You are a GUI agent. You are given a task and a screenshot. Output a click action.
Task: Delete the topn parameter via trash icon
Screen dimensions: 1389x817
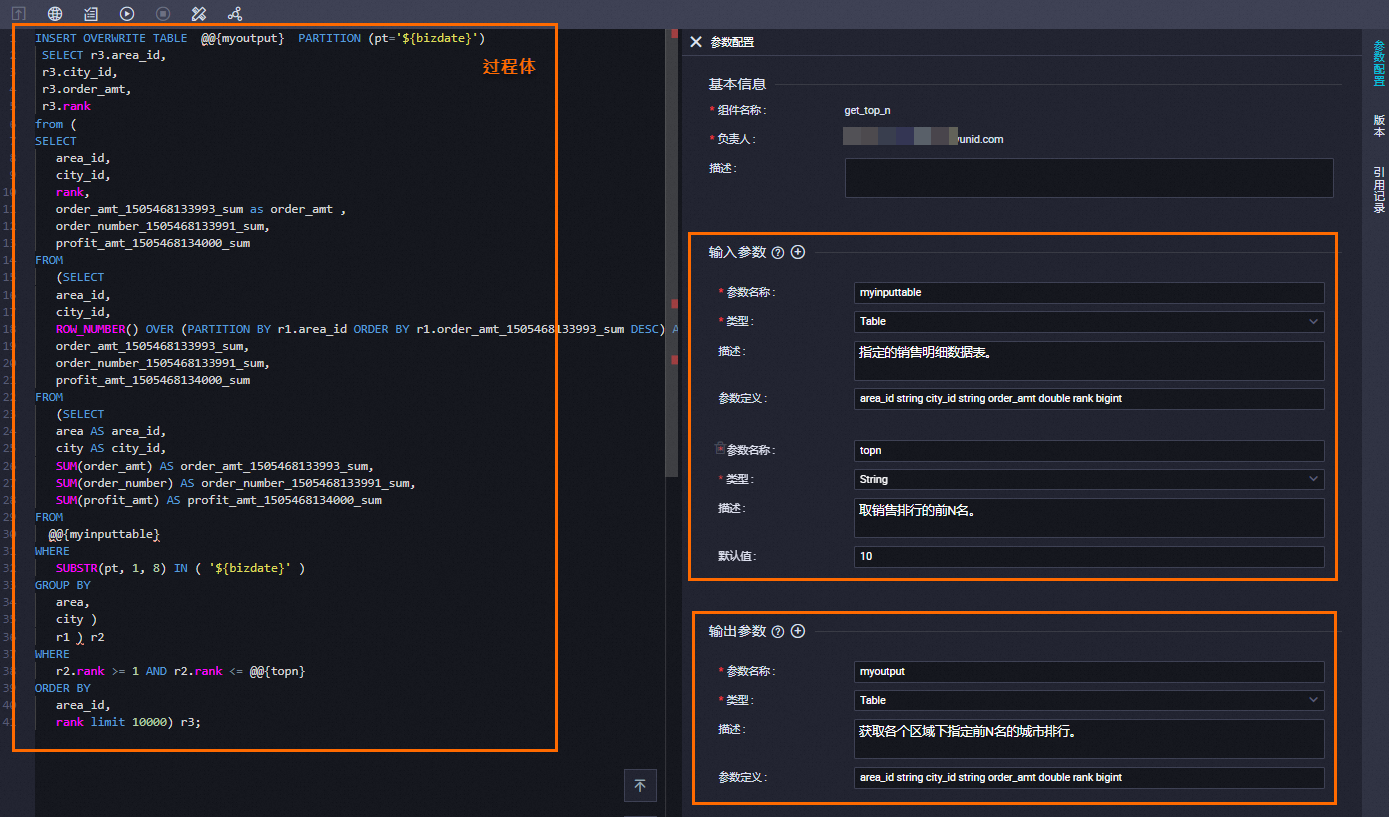pyautogui.click(x=720, y=449)
